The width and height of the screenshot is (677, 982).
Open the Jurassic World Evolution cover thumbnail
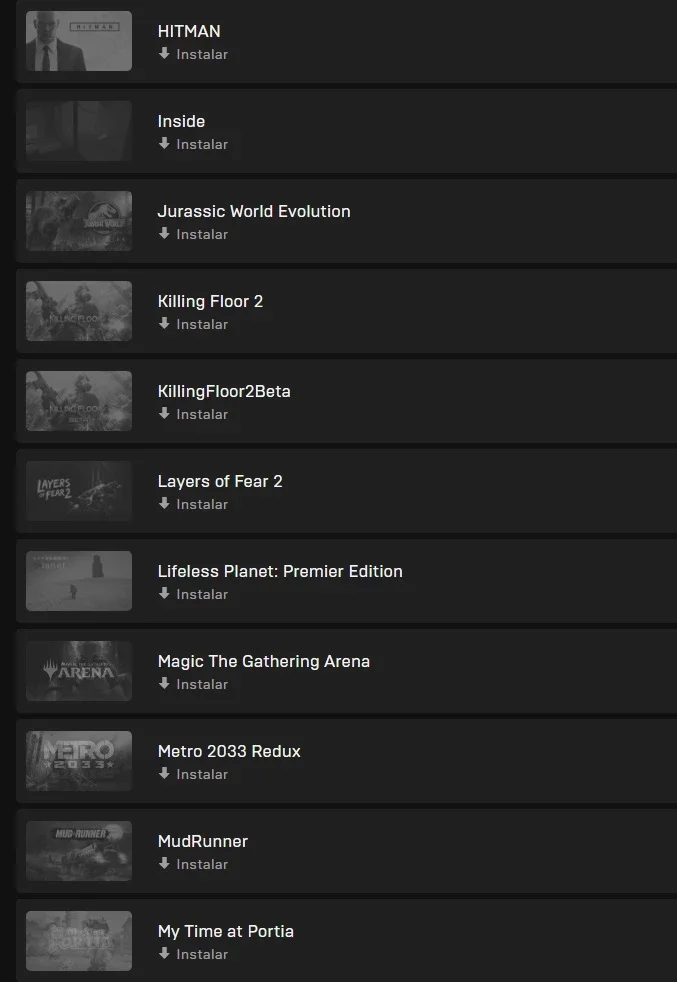tap(79, 221)
